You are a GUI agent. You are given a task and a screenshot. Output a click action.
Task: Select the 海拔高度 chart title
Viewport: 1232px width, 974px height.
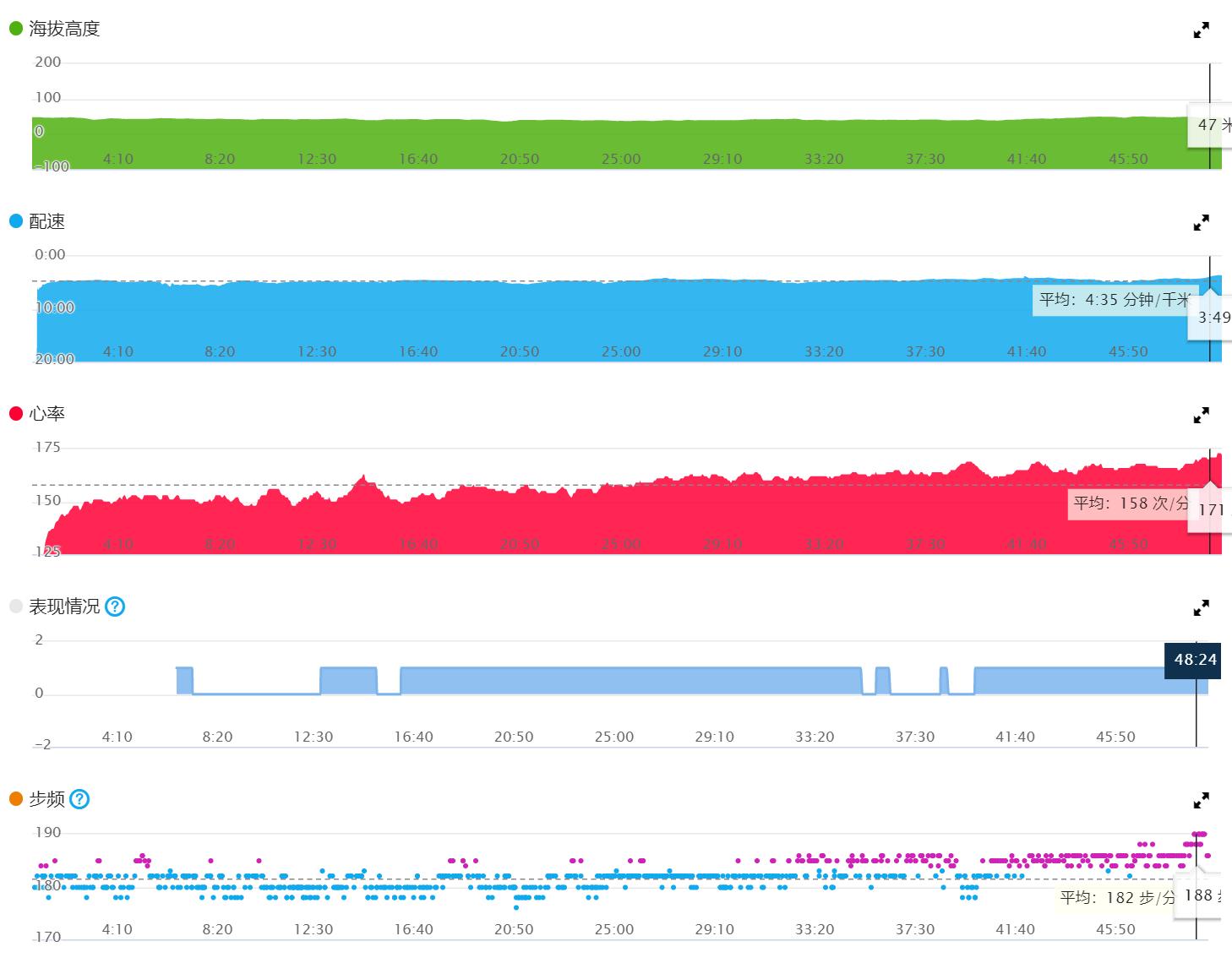click(x=64, y=29)
